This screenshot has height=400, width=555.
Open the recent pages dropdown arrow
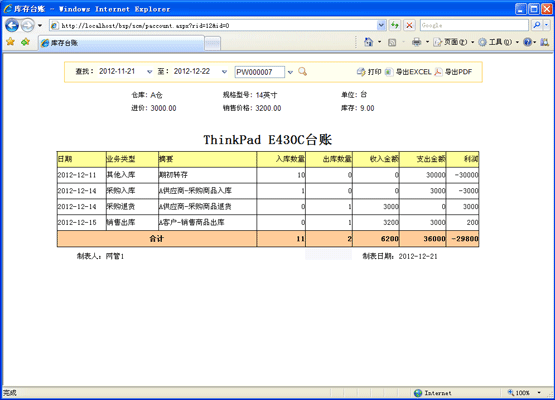(40, 25)
